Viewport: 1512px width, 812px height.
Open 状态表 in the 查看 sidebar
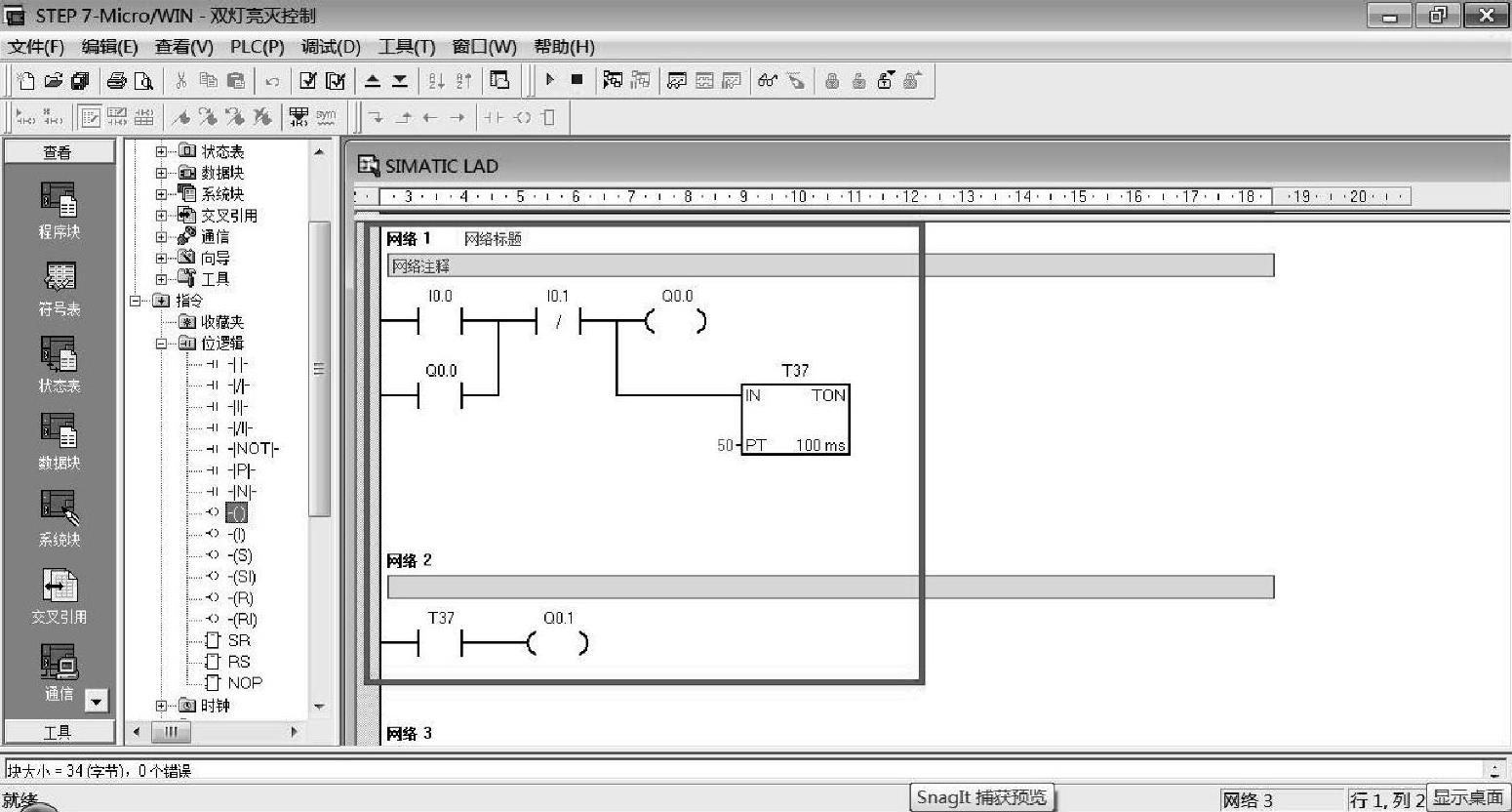pos(59,365)
